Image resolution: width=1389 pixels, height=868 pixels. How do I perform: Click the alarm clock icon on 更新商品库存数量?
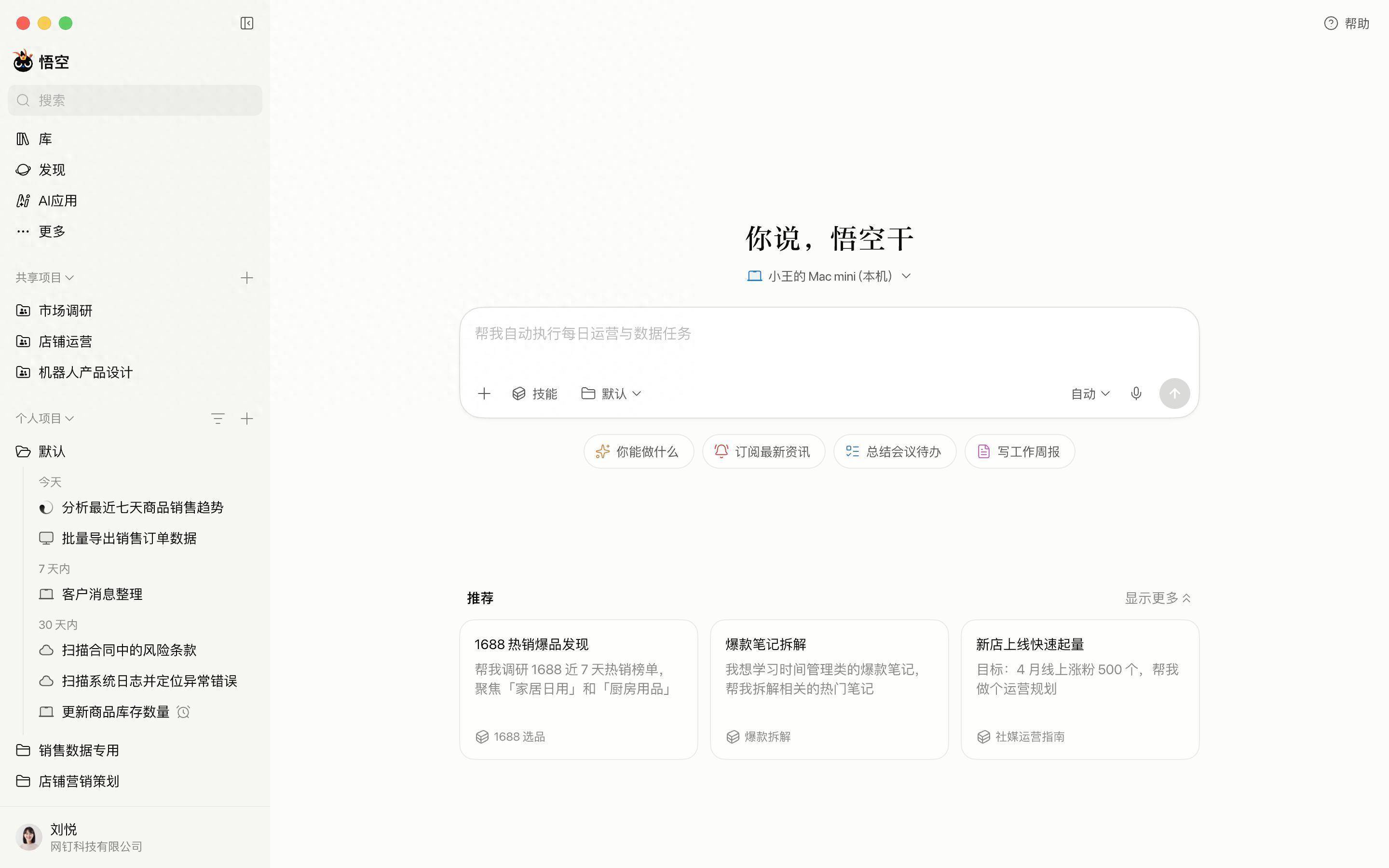[x=183, y=712]
